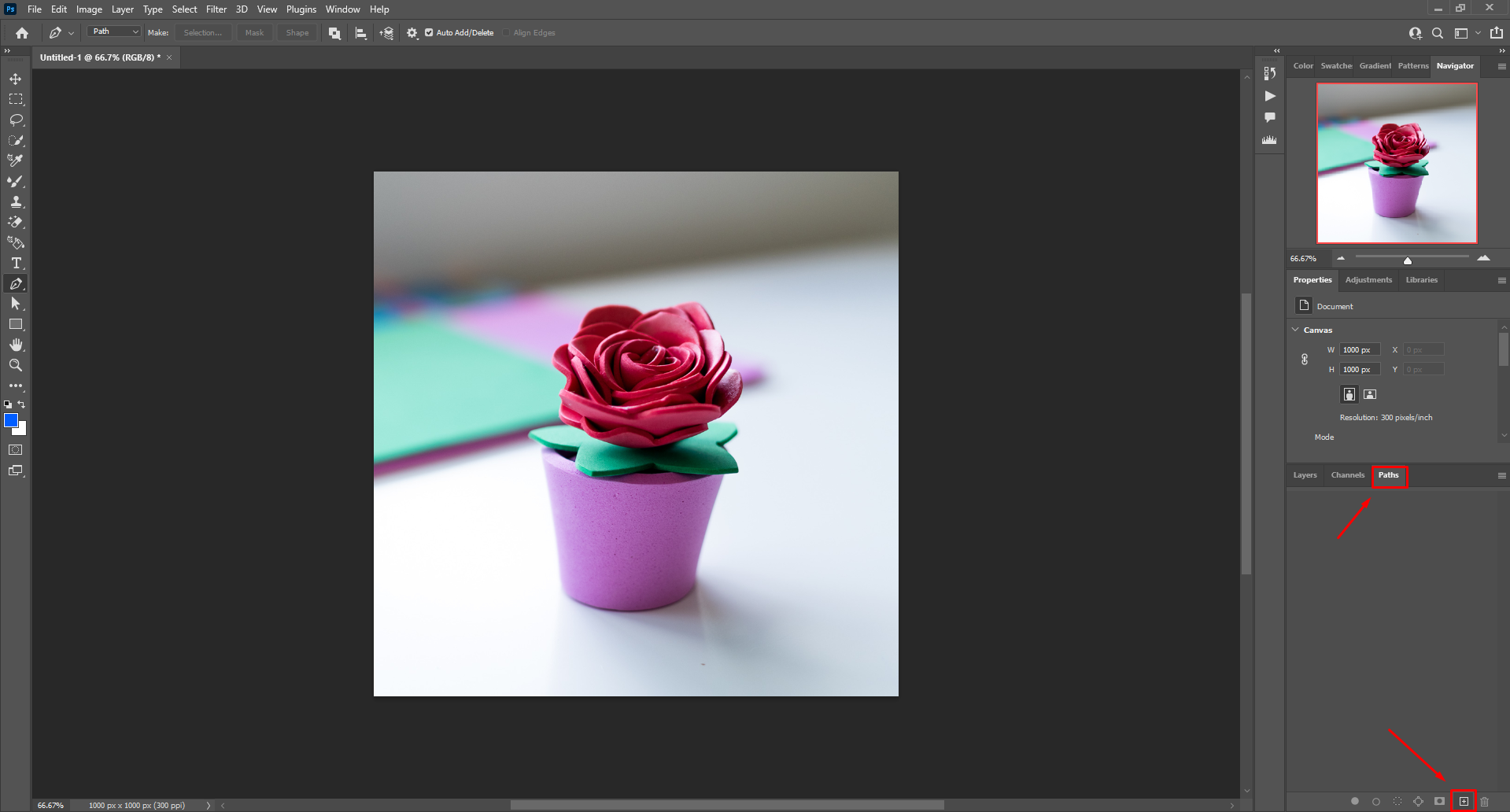Image resolution: width=1510 pixels, height=812 pixels.
Task: Activate the Type tool
Action: [x=16, y=263]
